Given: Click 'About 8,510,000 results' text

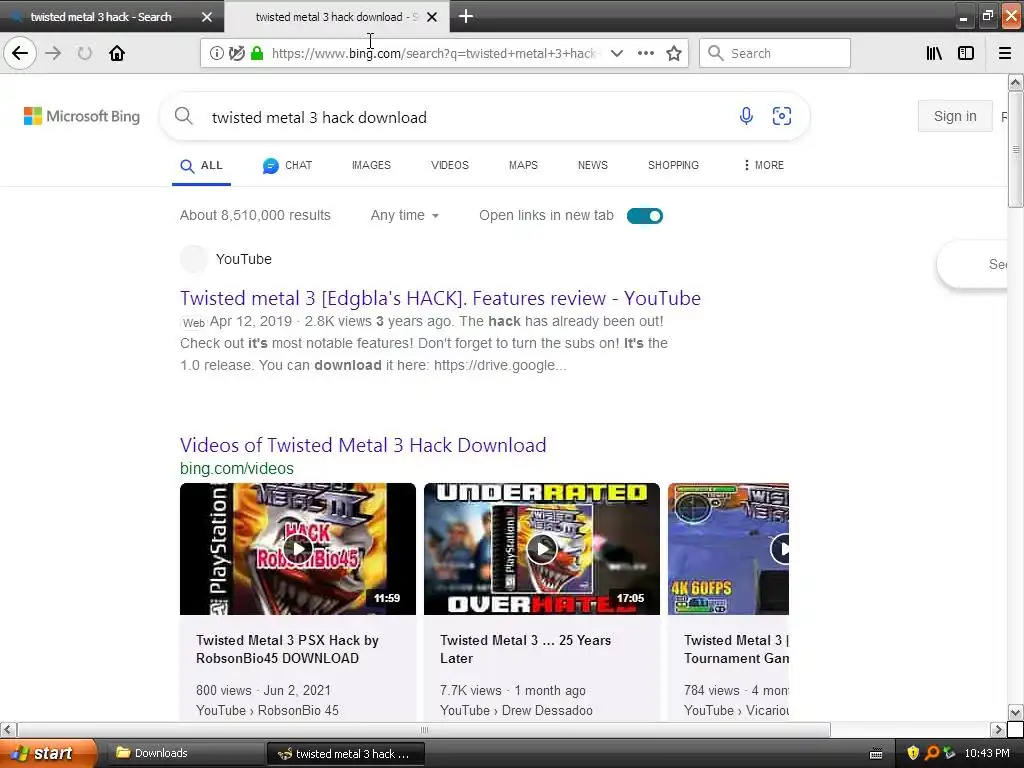Looking at the screenshot, I should (255, 216).
